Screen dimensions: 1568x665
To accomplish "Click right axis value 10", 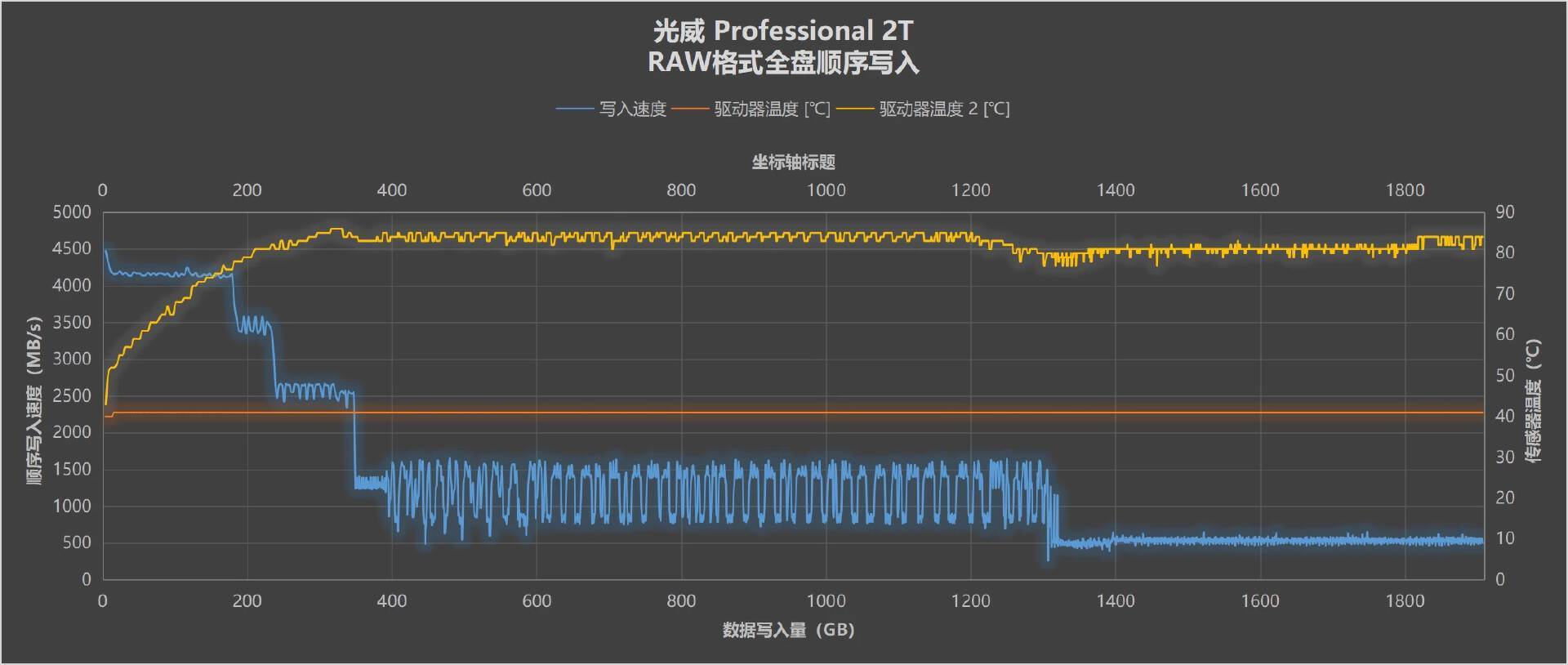I will (1505, 539).
